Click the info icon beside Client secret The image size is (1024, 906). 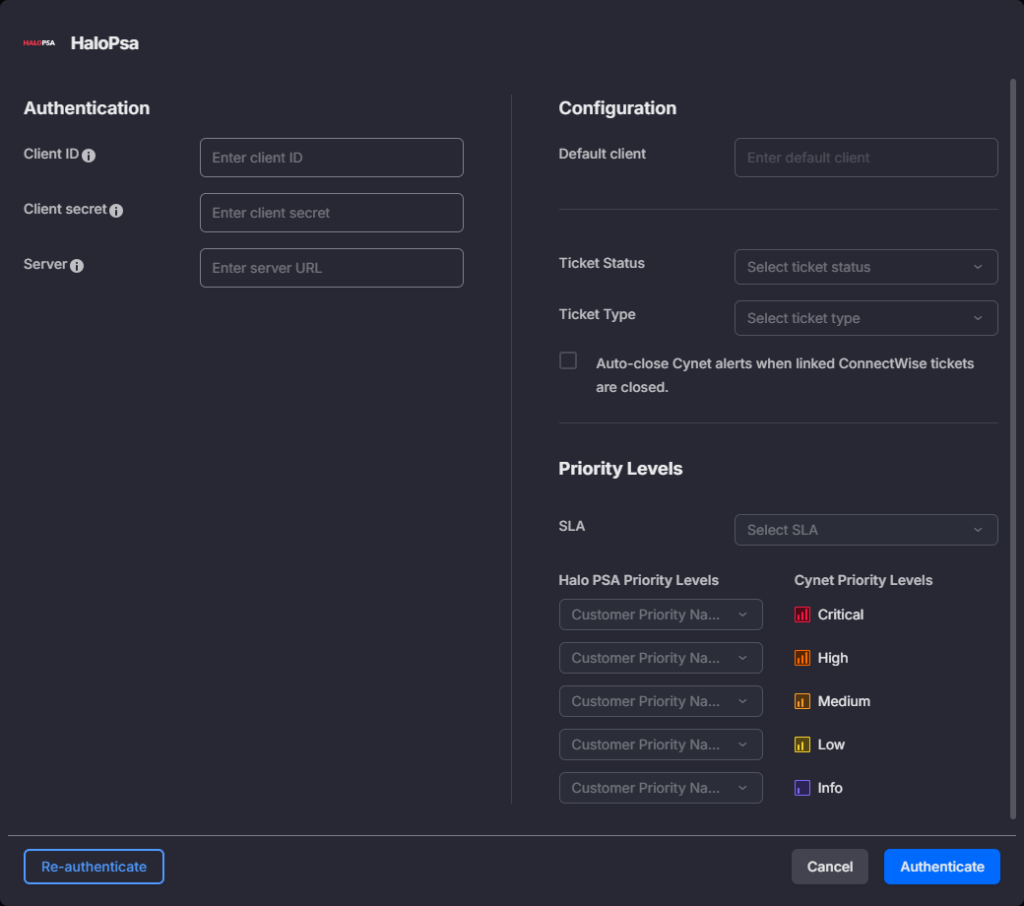pos(116,211)
